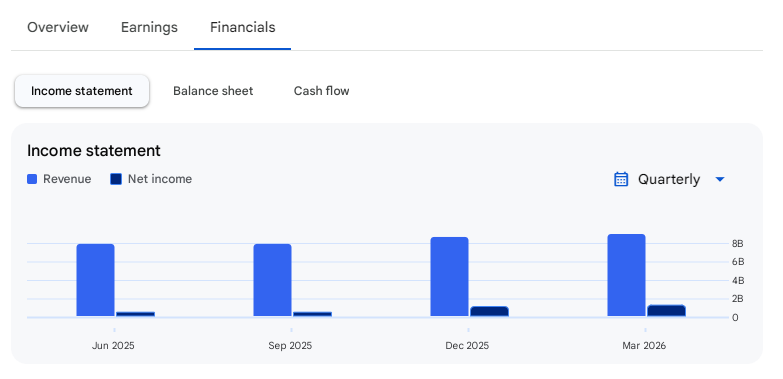Click the Jun 2025 net income bar
Viewport: 783px width, 379px height.
[135, 314]
